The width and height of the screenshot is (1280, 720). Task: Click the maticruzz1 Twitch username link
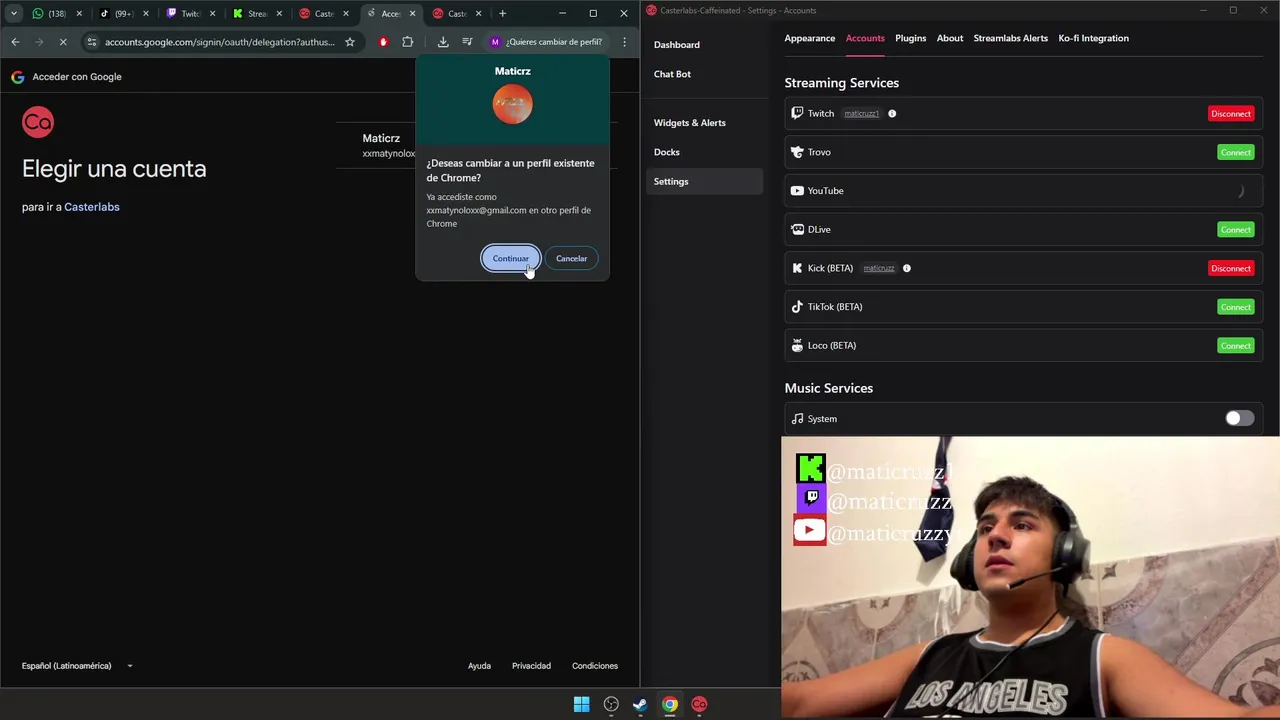point(861,114)
